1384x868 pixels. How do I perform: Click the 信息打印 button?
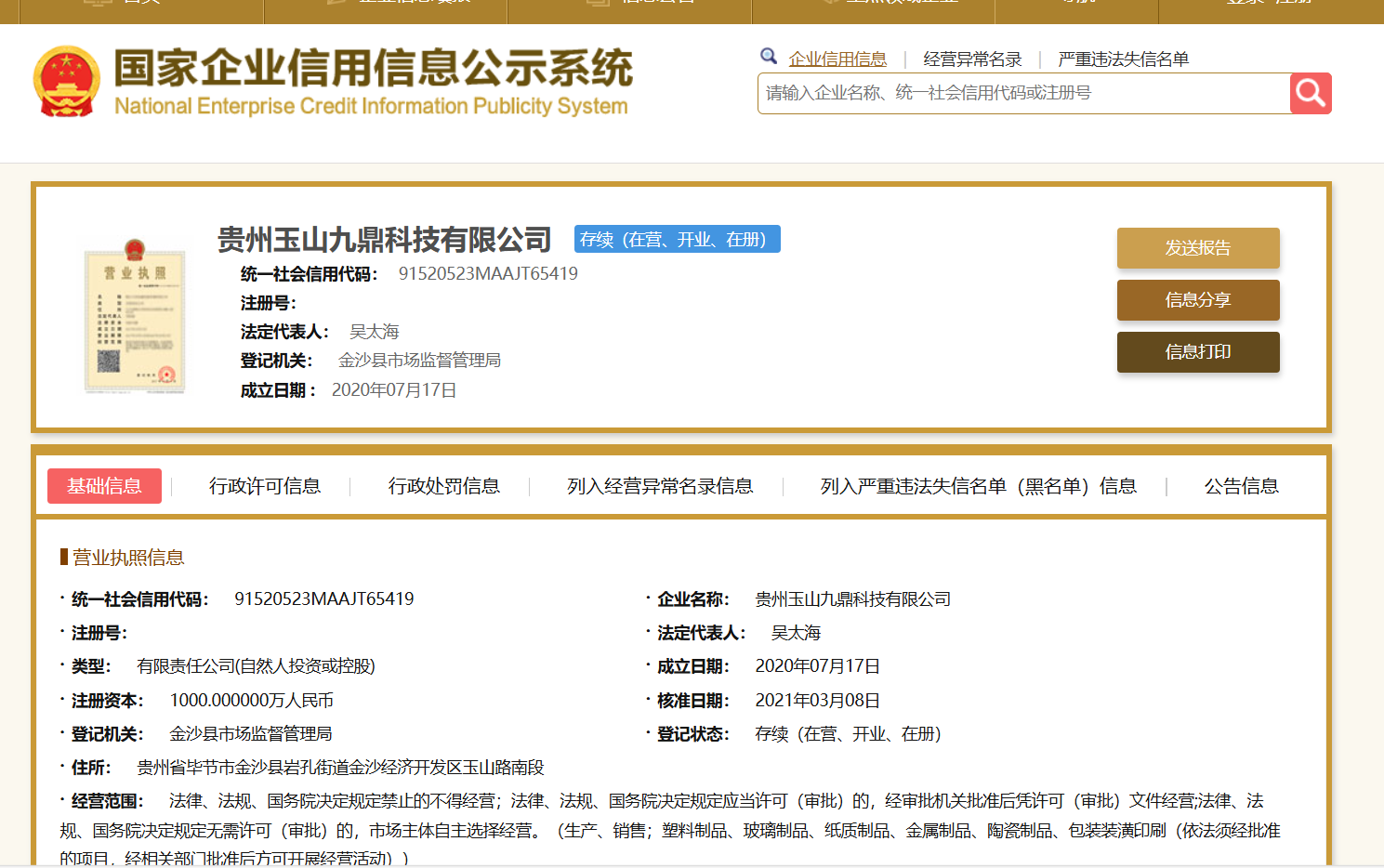click(1198, 352)
